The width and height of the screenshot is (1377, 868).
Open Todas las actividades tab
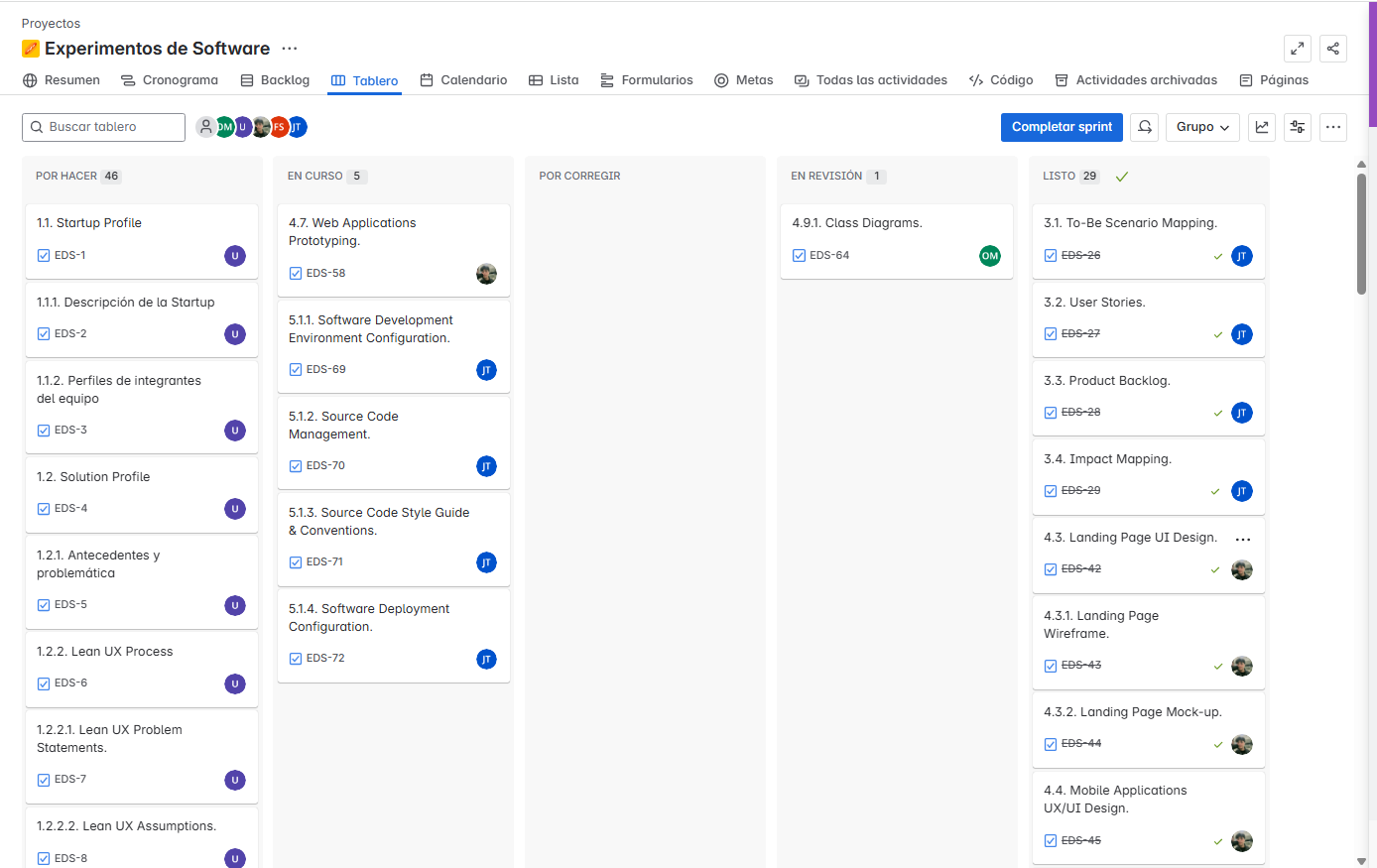click(871, 80)
